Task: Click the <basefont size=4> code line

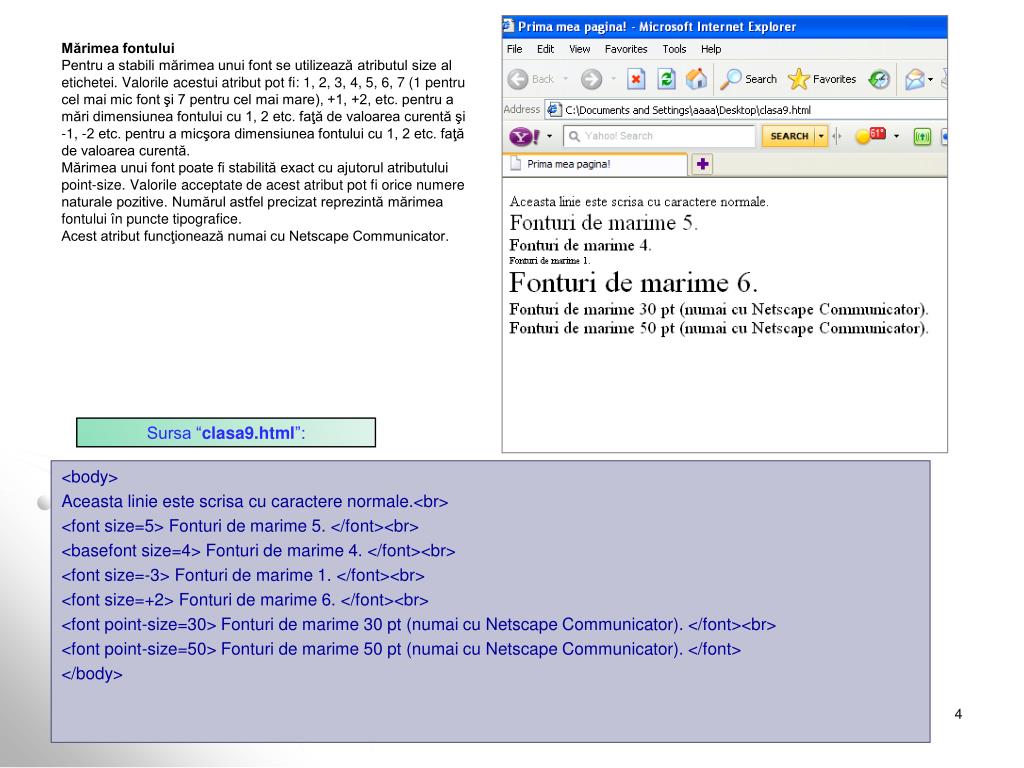Action: 258,551
